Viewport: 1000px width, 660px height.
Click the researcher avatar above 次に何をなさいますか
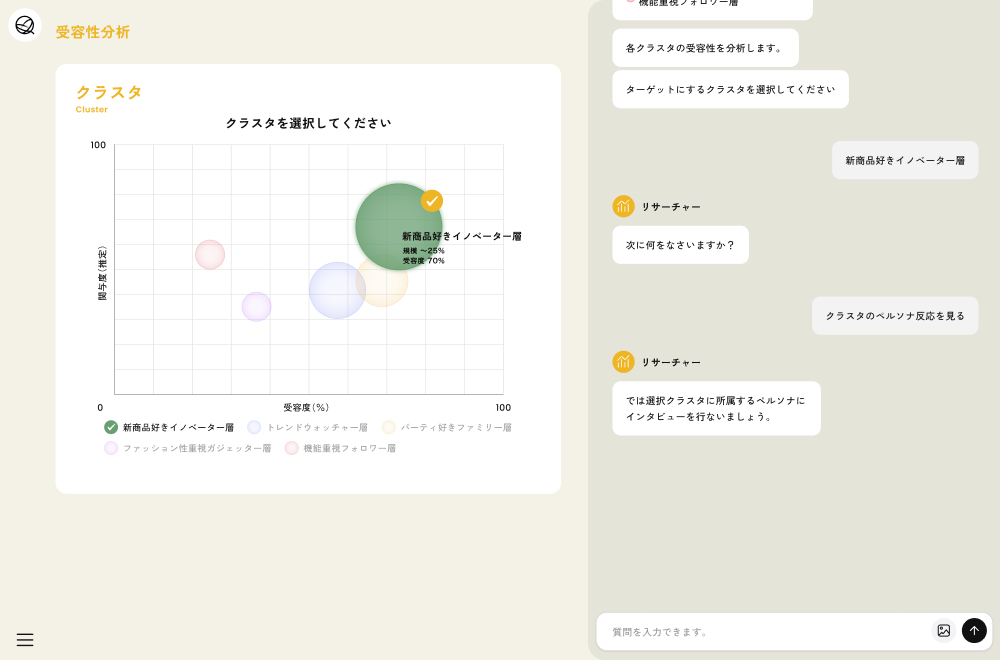(624, 207)
